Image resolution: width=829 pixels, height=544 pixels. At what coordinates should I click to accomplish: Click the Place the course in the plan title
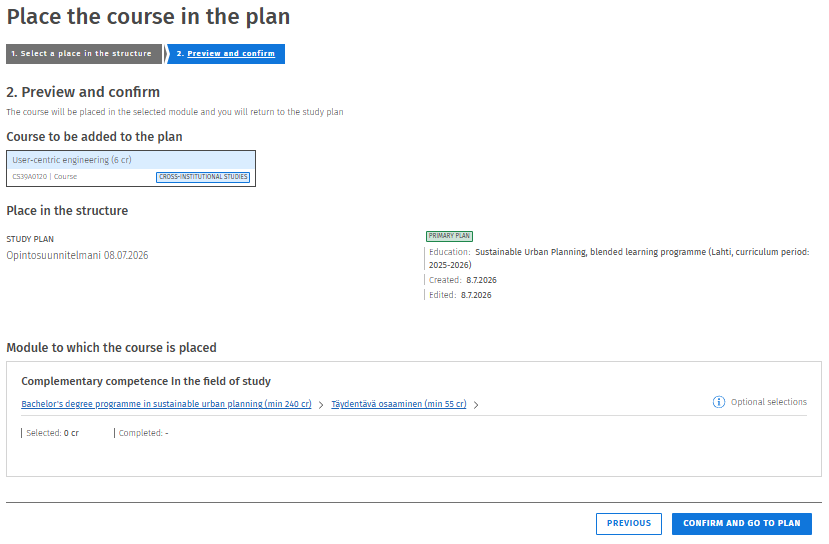click(148, 16)
